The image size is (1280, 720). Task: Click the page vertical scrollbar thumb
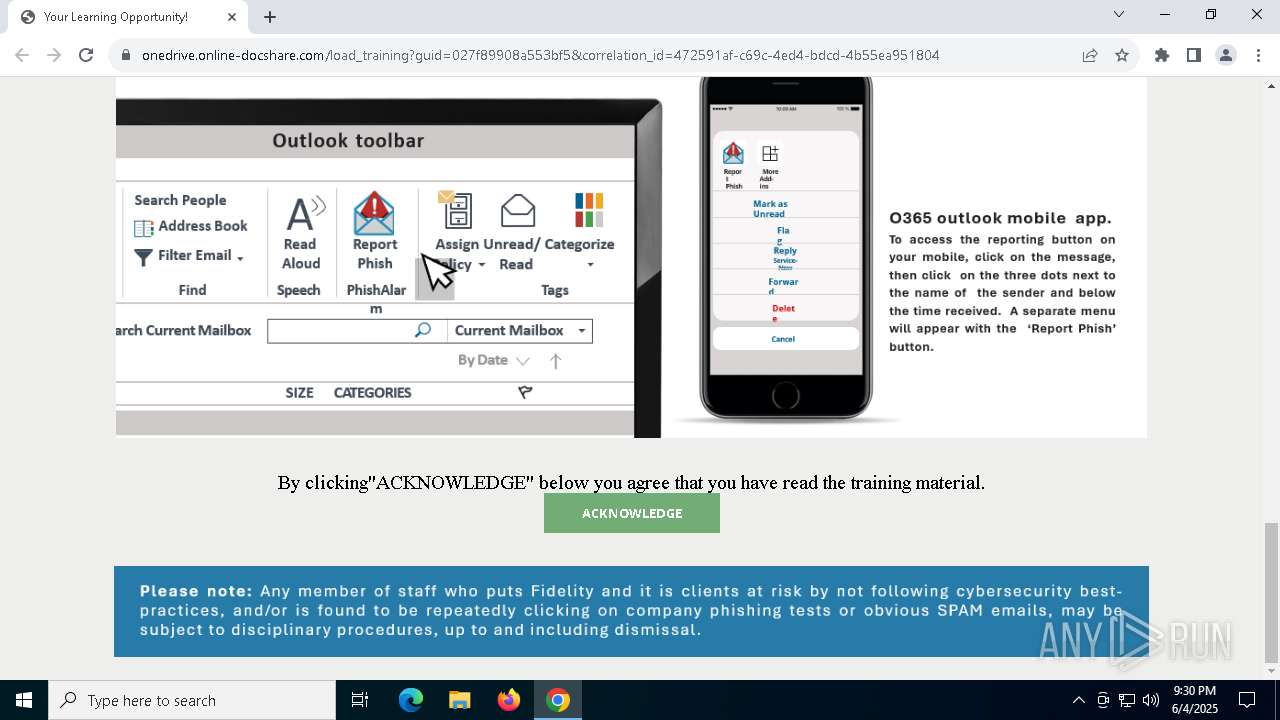1271,592
